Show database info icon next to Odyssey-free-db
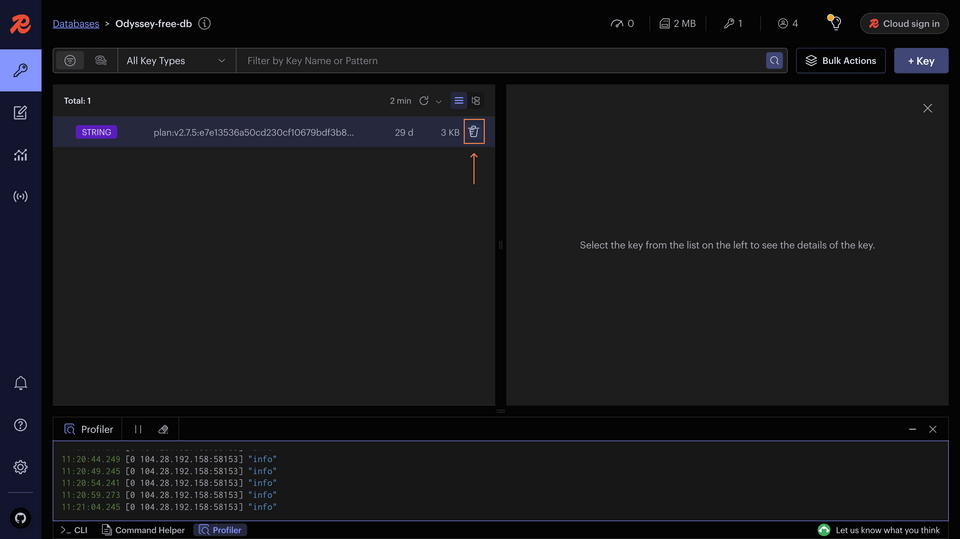The height and width of the screenshot is (539, 960). click(x=204, y=23)
